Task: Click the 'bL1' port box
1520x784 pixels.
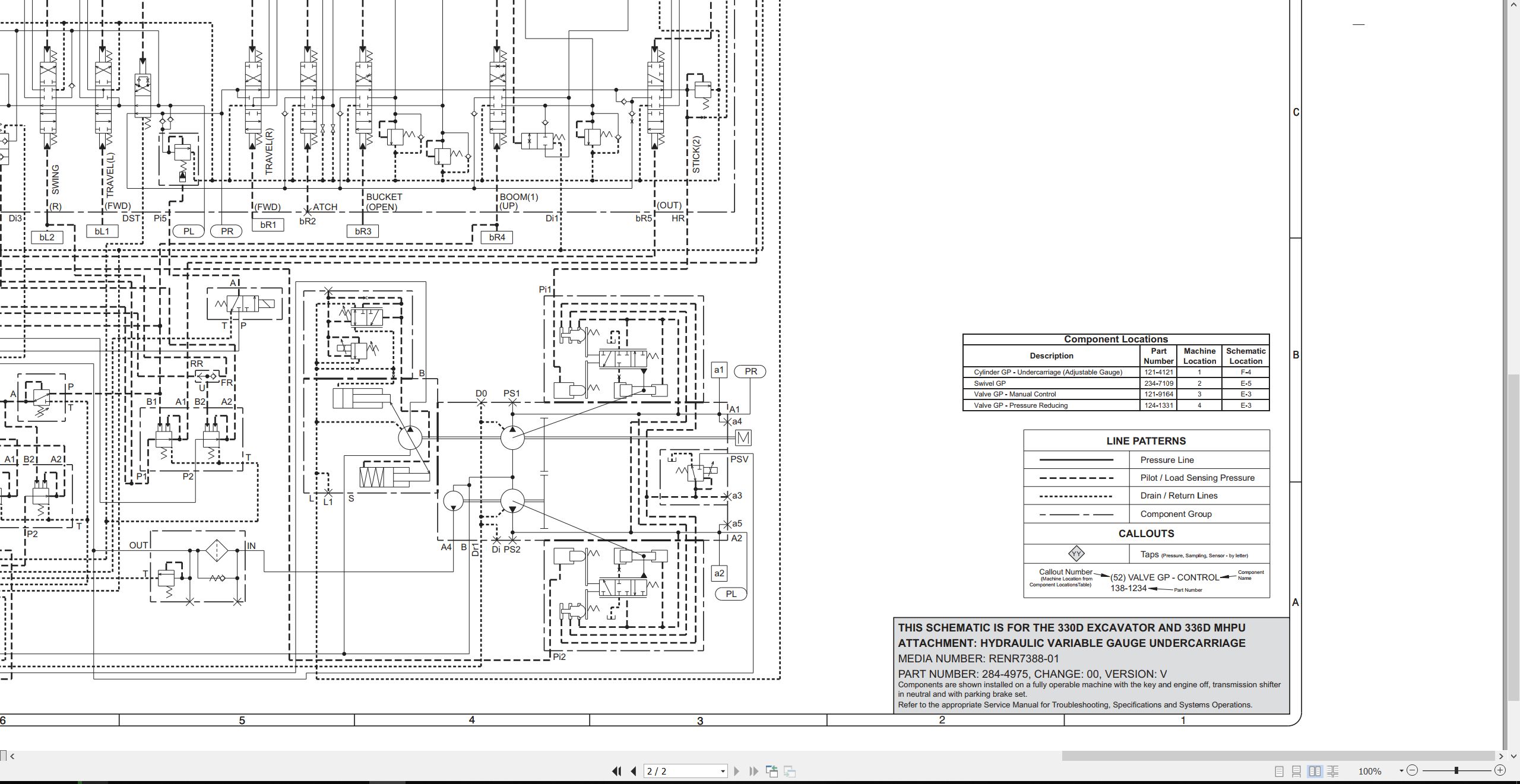Action: point(102,231)
